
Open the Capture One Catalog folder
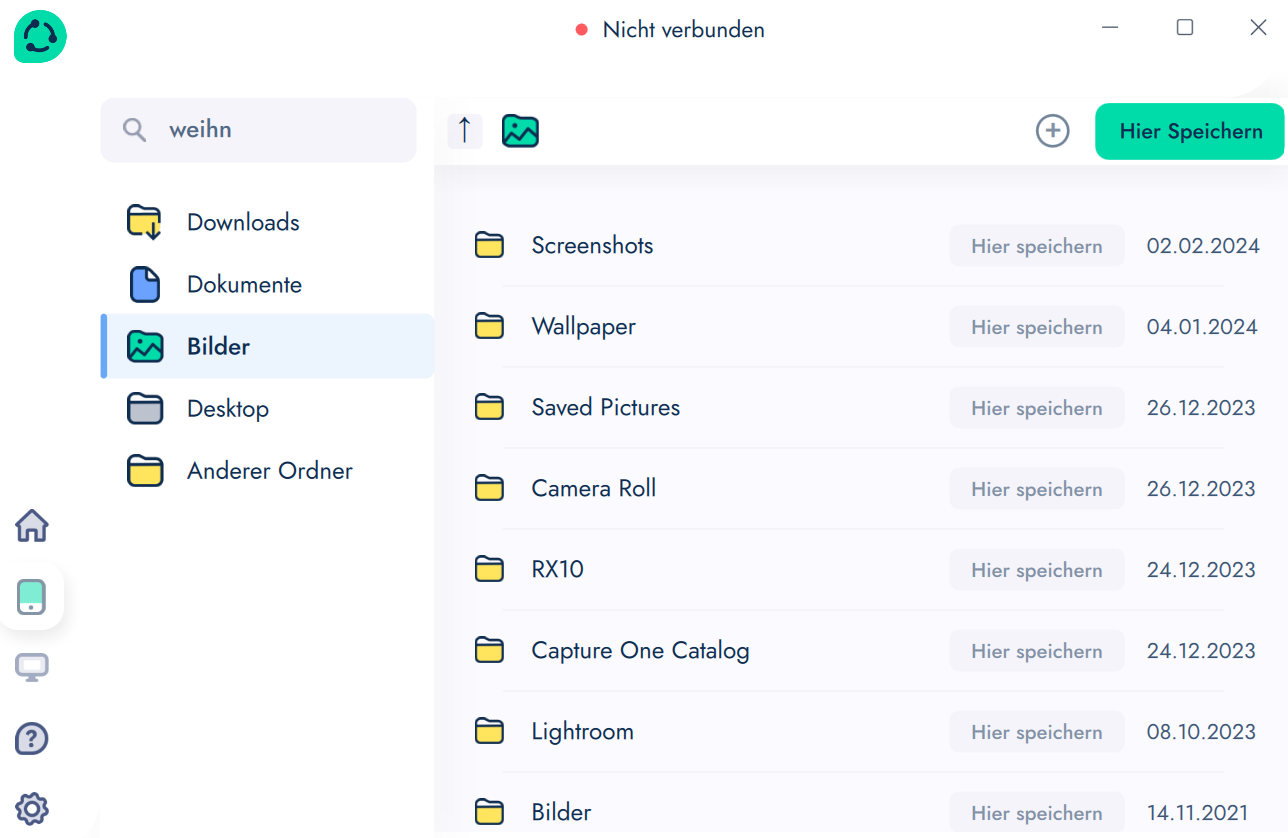pyautogui.click(x=640, y=651)
